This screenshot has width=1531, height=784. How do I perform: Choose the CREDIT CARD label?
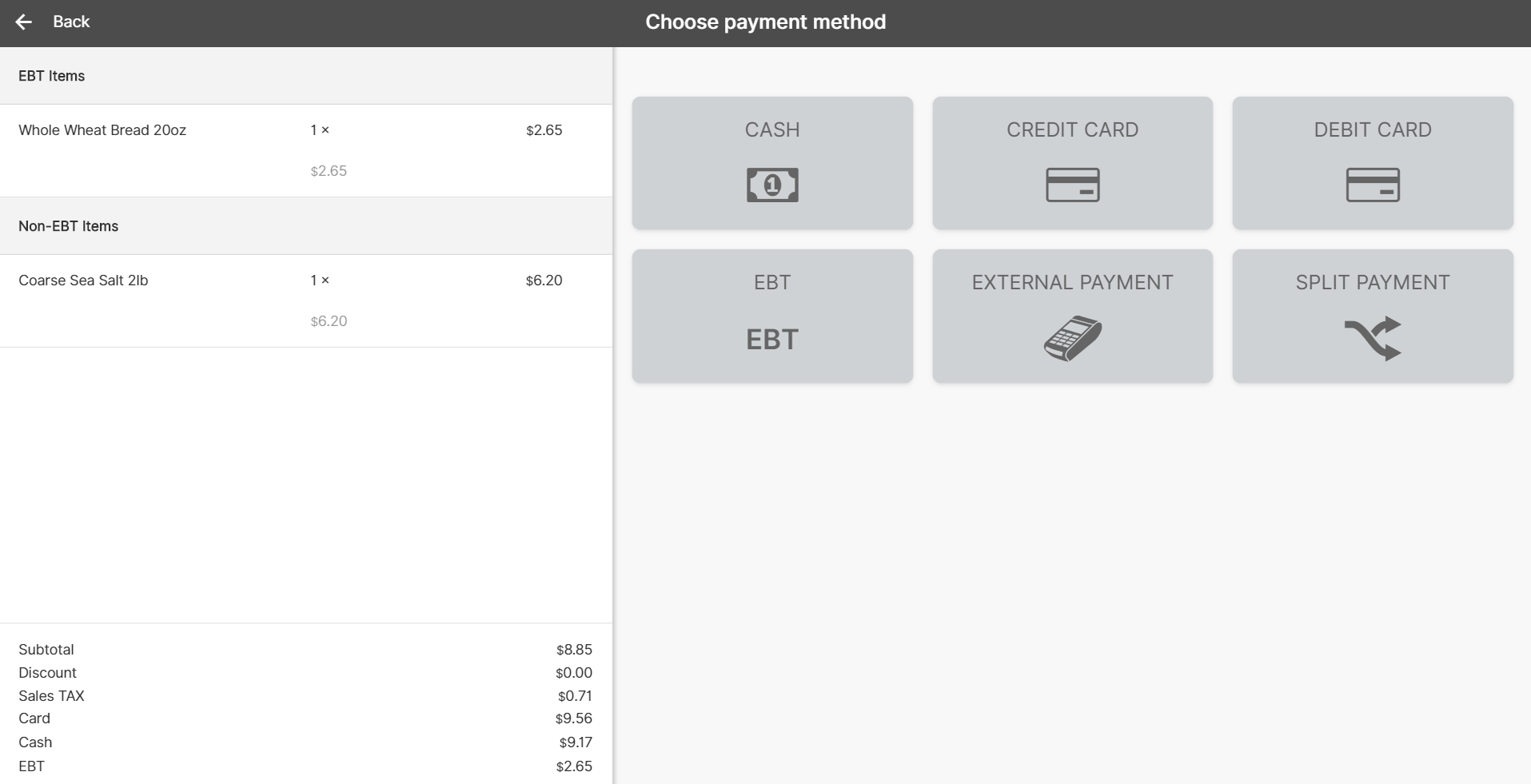click(1072, 129)
